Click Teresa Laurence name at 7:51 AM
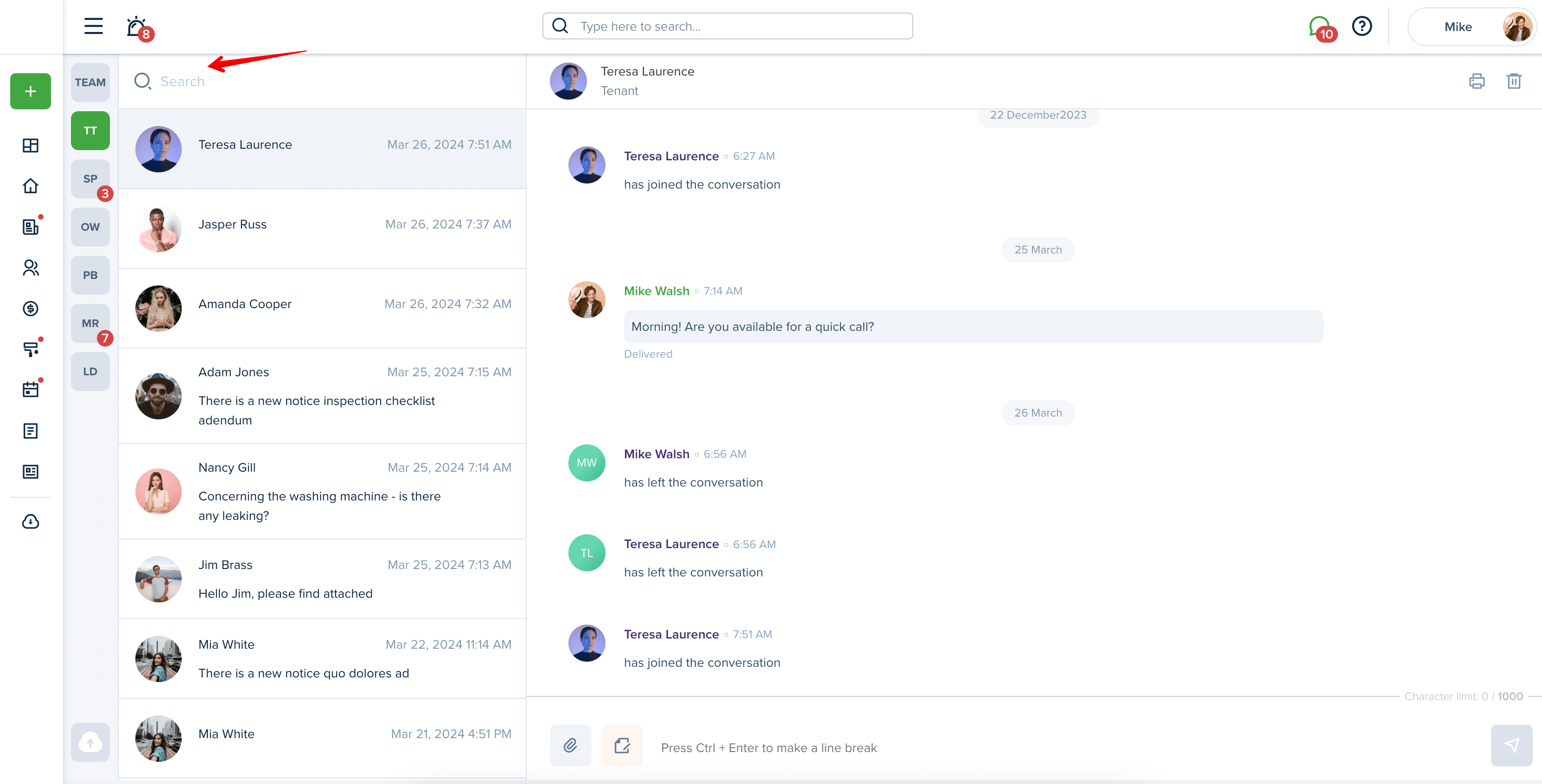The height and width of the screenshot is (784, 1542). click(671, 634)
